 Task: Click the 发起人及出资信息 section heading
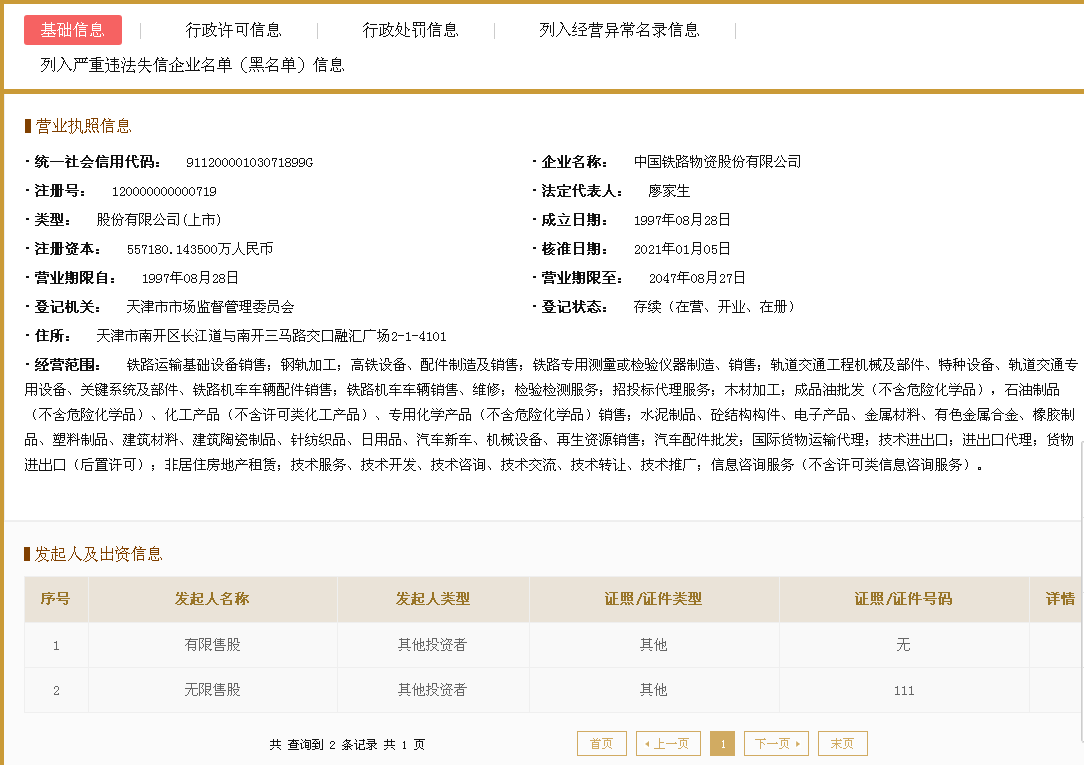click(x=98, y=554)
